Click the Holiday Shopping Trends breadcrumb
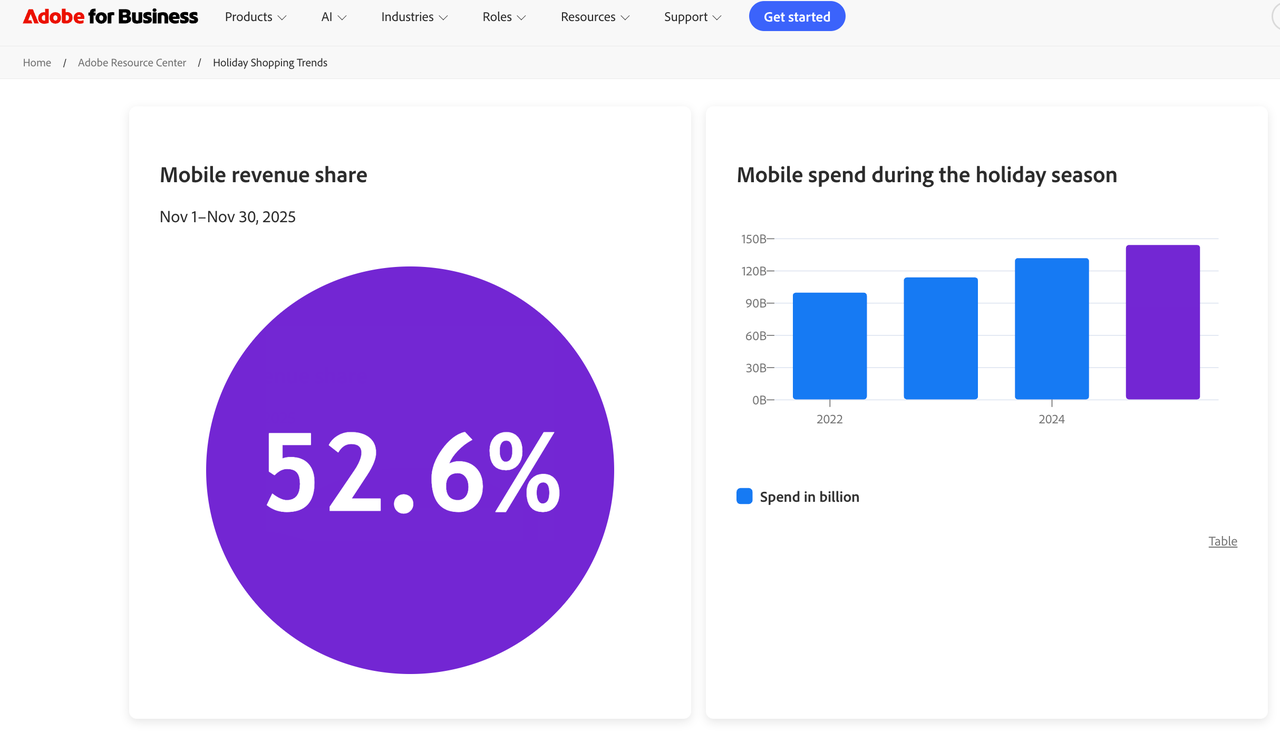 pyautogui.click(x=270, y=63)
